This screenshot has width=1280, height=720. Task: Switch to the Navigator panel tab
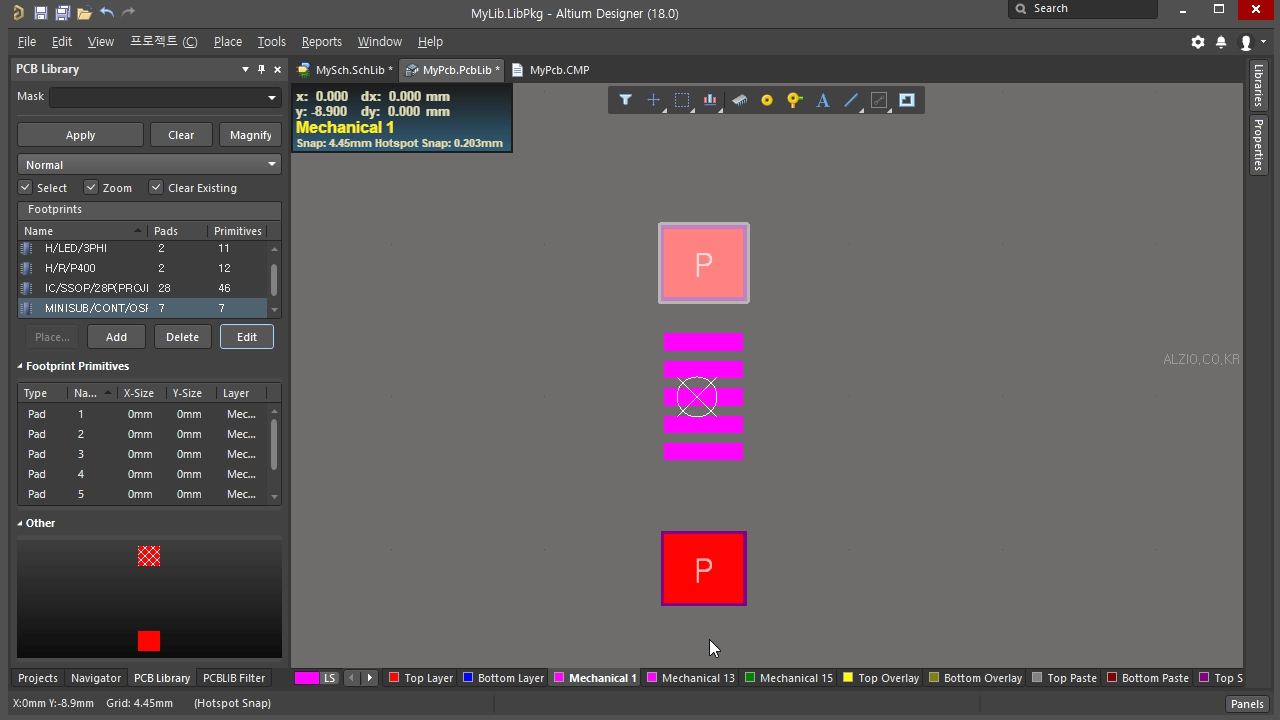coord(96,678)
